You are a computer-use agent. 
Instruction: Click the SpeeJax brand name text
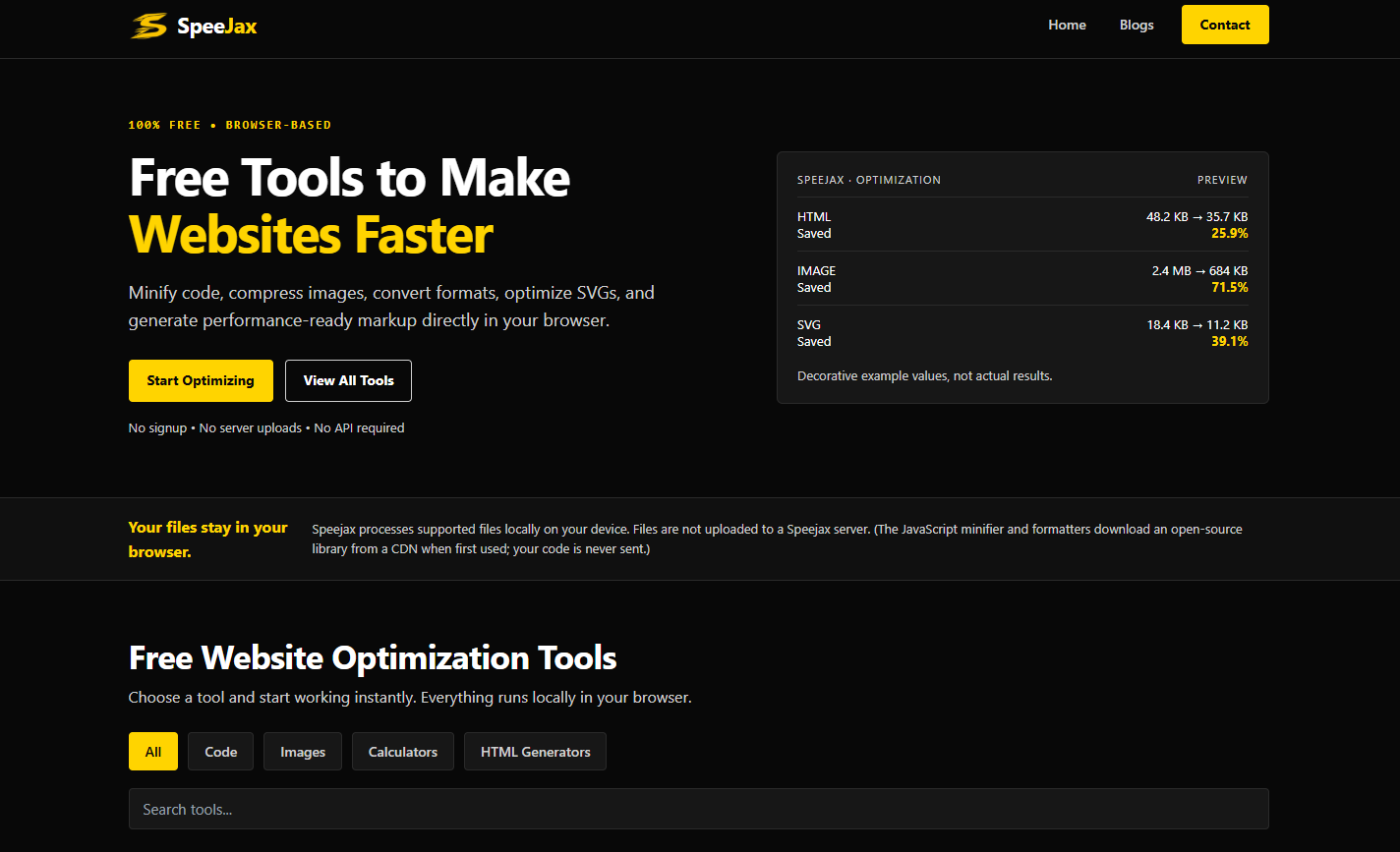[217, 26]
